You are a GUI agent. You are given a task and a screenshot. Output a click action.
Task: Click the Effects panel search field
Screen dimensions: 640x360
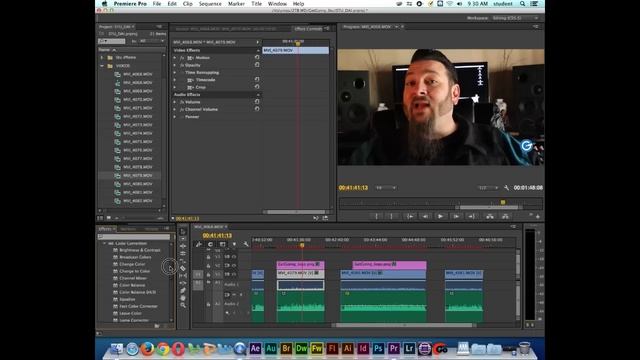click(x=134, y=236)
